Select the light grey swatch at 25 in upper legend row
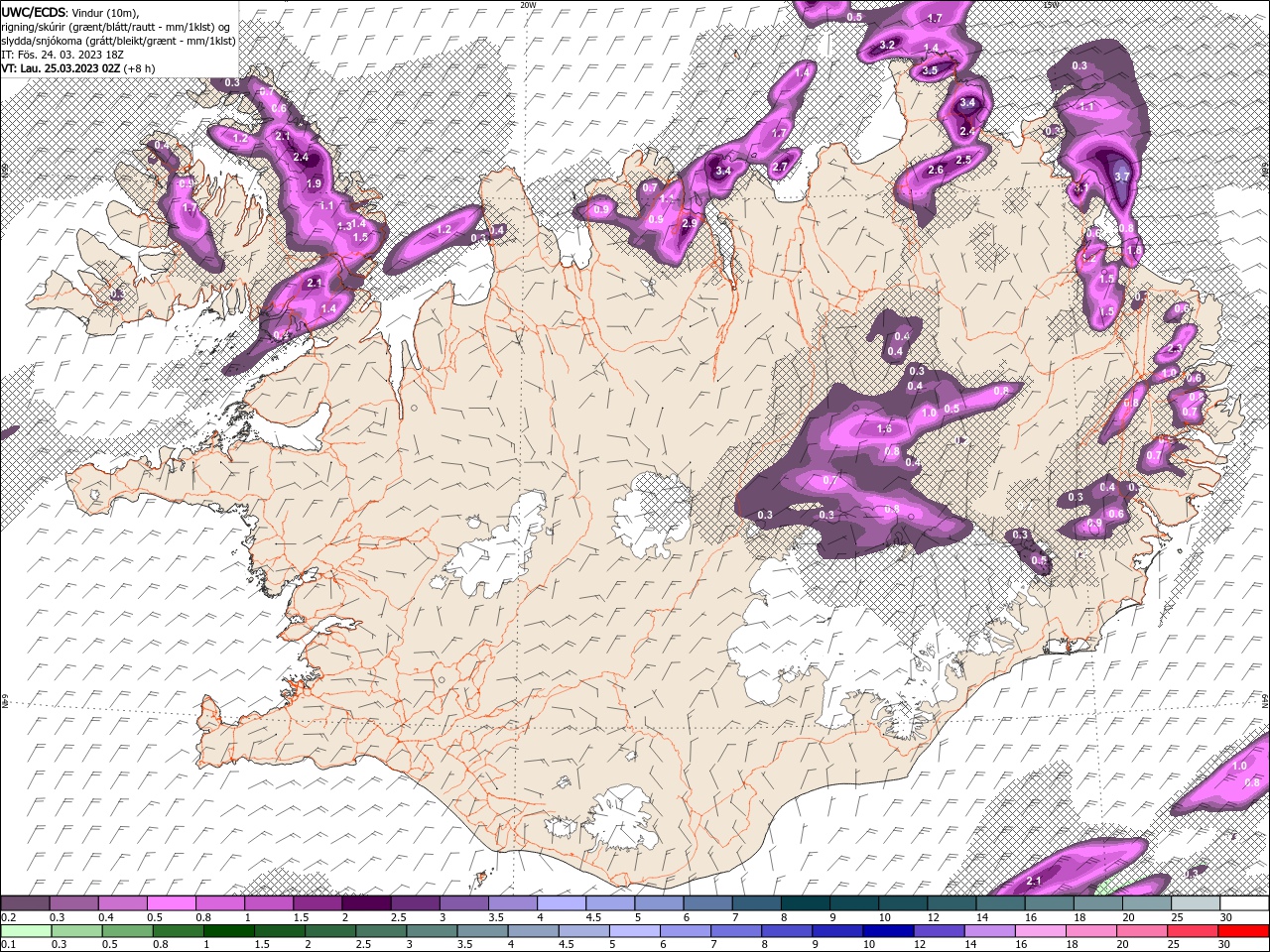 (1195, 903)
